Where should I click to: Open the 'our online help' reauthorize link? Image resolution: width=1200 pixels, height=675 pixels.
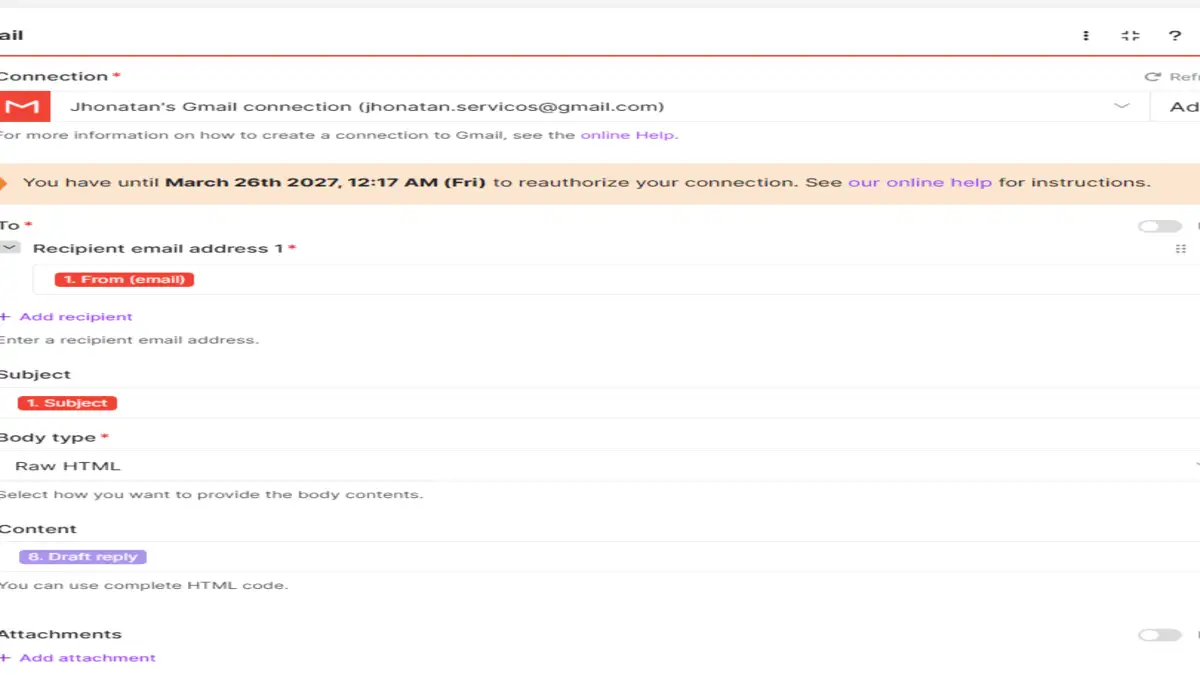coord(919,183)
